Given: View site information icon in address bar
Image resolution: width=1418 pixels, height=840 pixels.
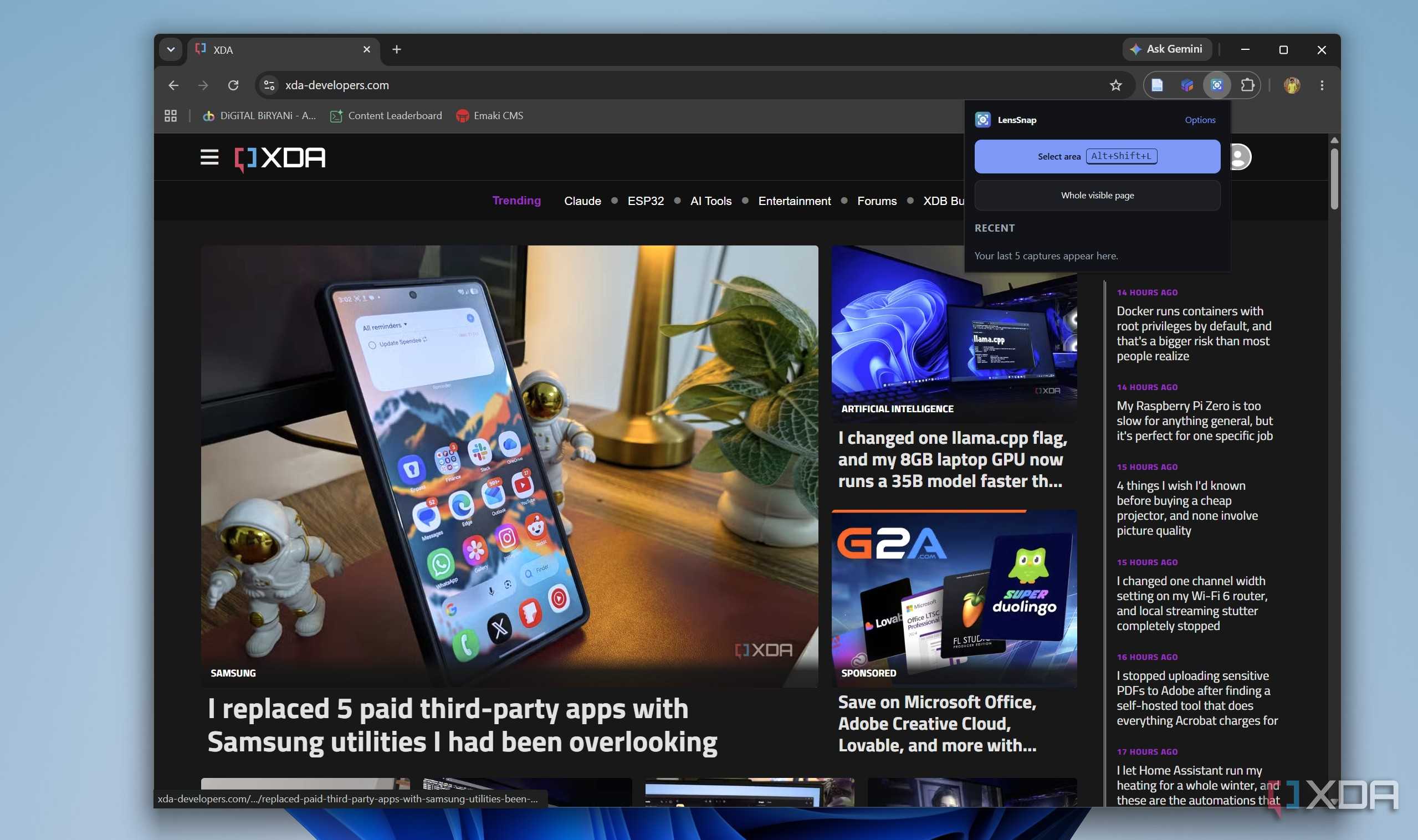Looking at the screenshot, I should (x=269, y=85).
